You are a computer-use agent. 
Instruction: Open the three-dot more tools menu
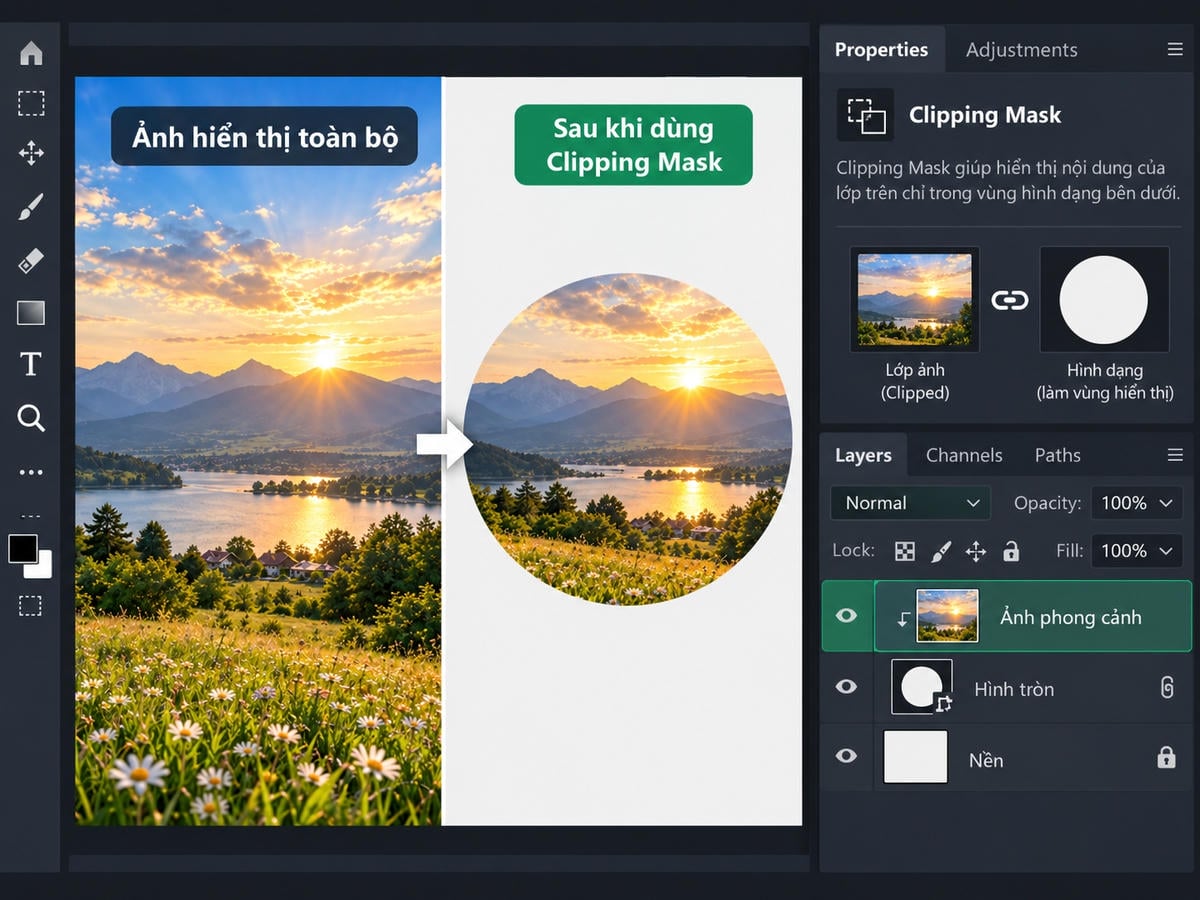coord(31,472)
